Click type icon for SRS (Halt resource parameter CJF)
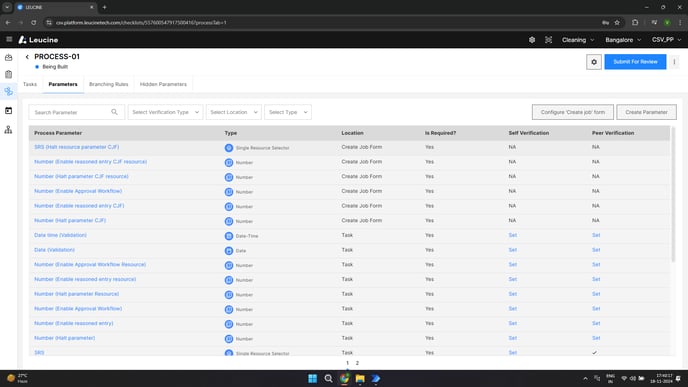Viewport: 688px width, 387px height. tap(229, 148)
